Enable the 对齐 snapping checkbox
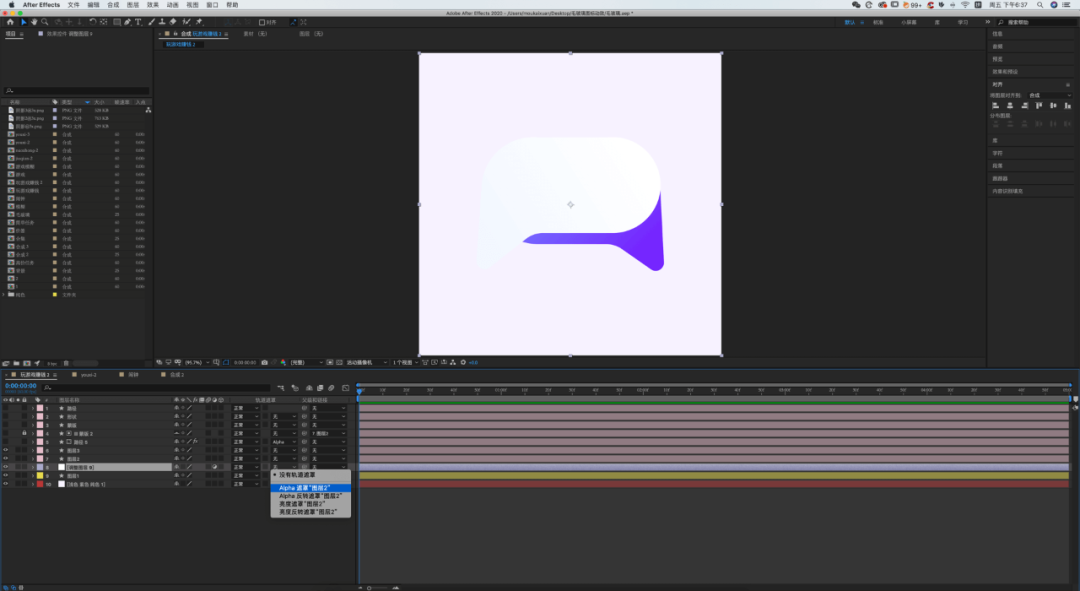The width and height of the screenshot is (1080, 591). (x=263, y=21)
